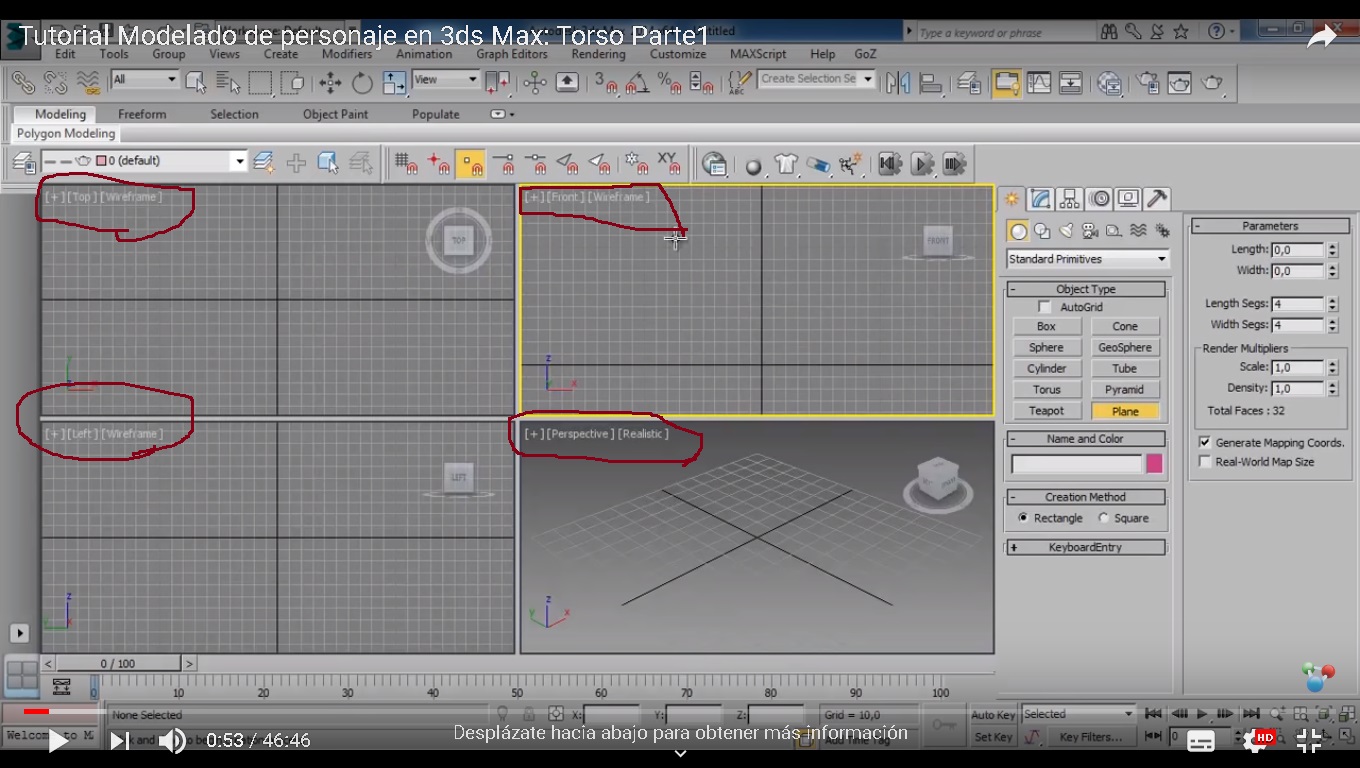Click the 0 / 100 time slider
This screenshot has width=1360, height=768.
click(x=118, y=664)
